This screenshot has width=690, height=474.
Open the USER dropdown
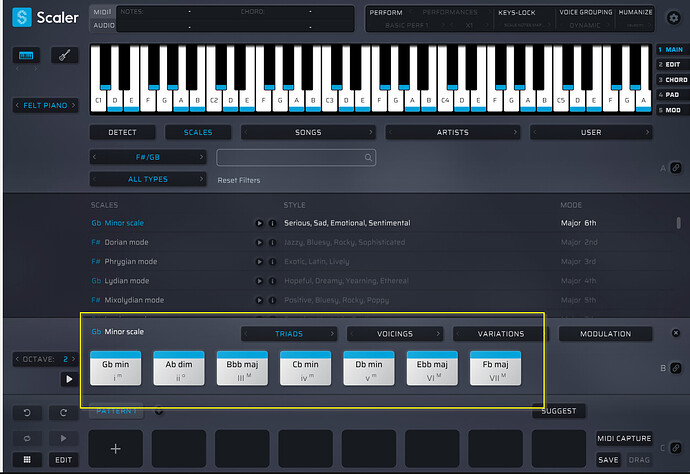(x=591, y=132)
